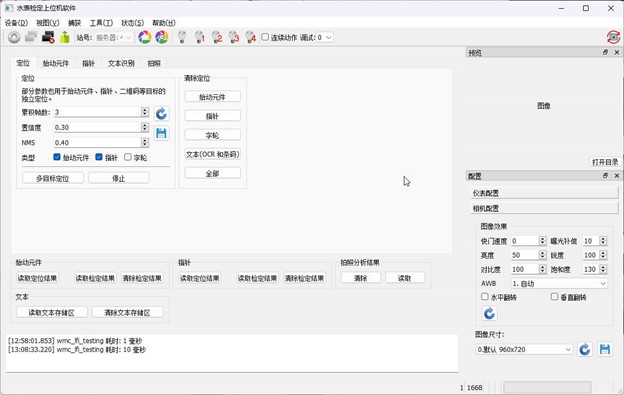Open the 设备(D) menu
The width and height of the screenshot is (624, 395).
point(16,23)
